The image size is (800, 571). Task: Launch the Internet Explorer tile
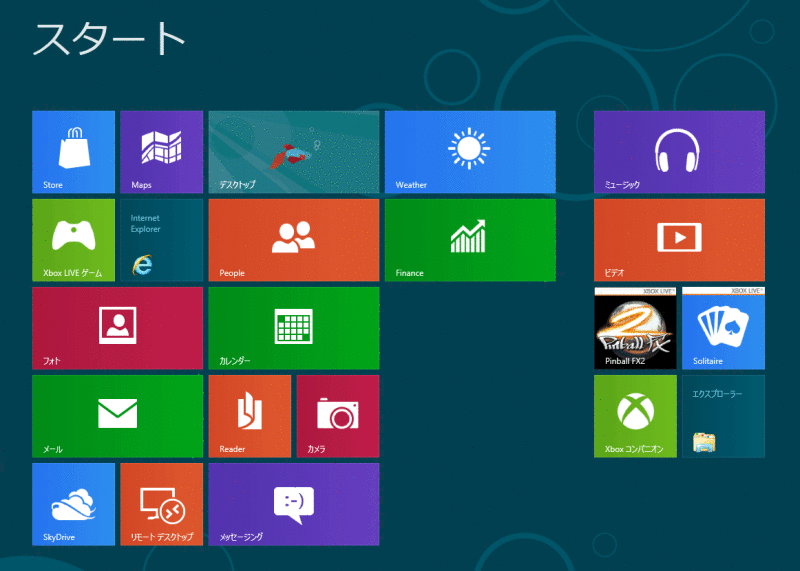(162, 240)
